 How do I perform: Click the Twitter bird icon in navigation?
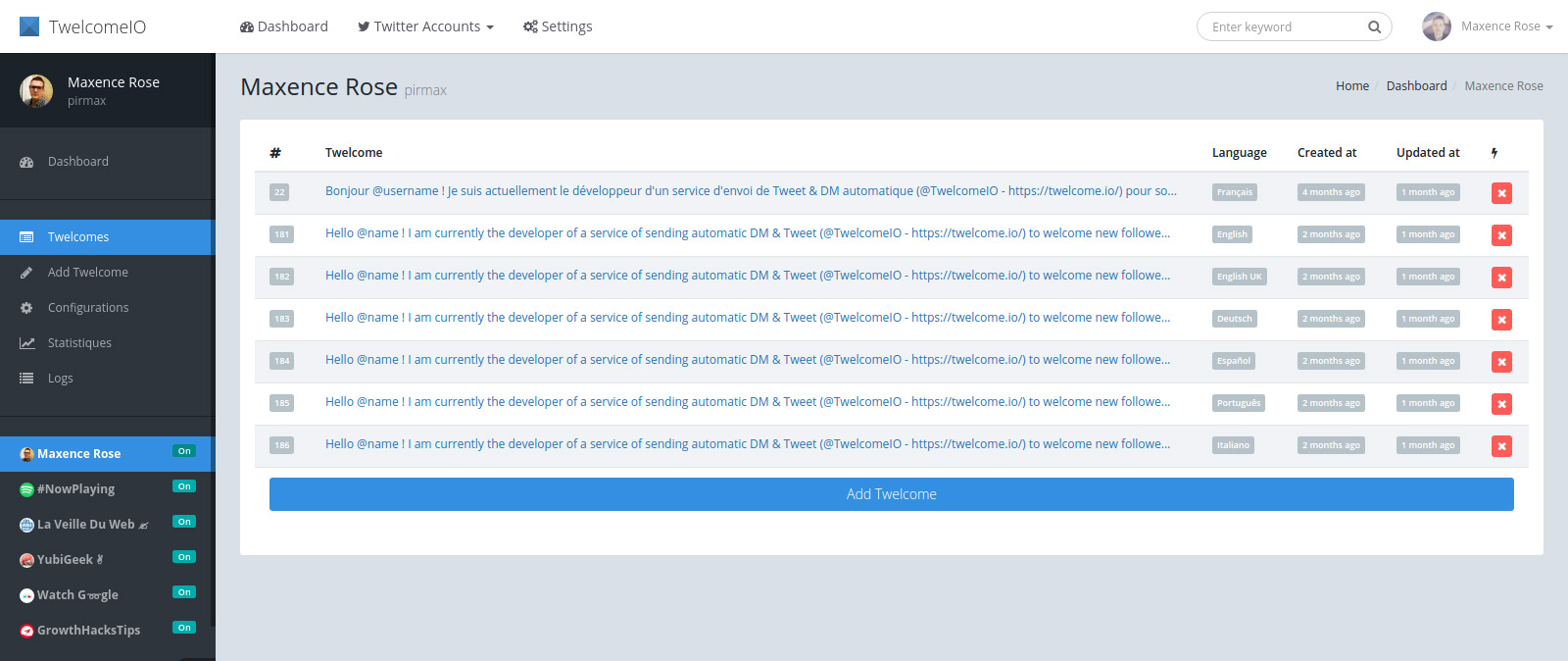(x=364, y=26)
